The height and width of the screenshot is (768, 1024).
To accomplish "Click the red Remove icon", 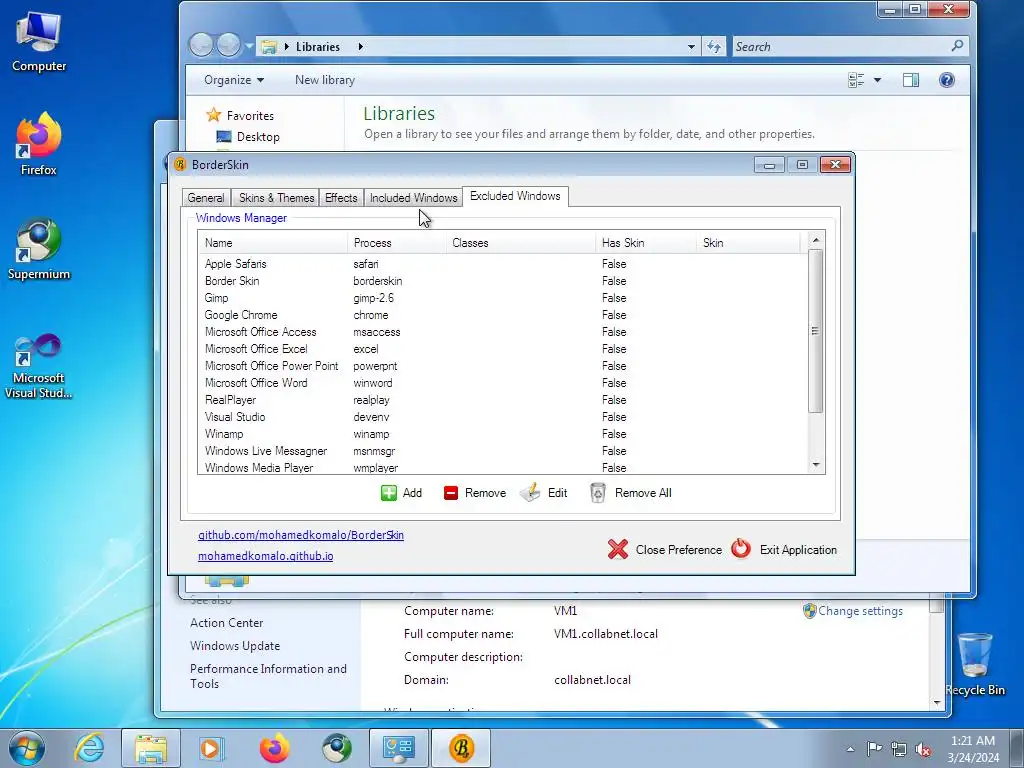I will pos(451,493).
